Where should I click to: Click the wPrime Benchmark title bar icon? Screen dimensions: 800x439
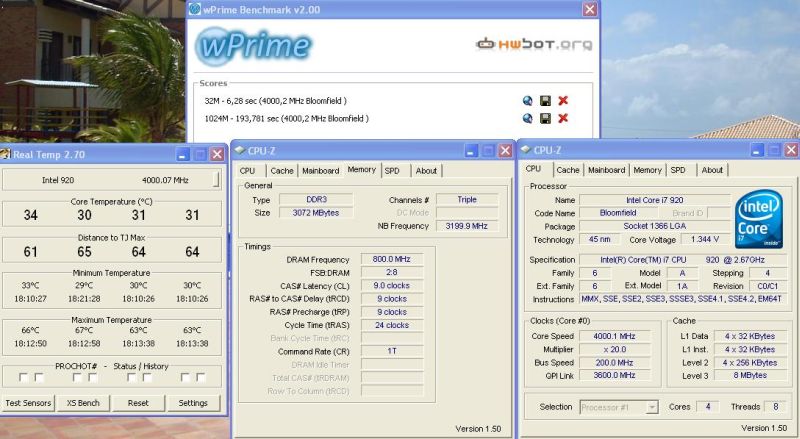[x=195, y=9]
